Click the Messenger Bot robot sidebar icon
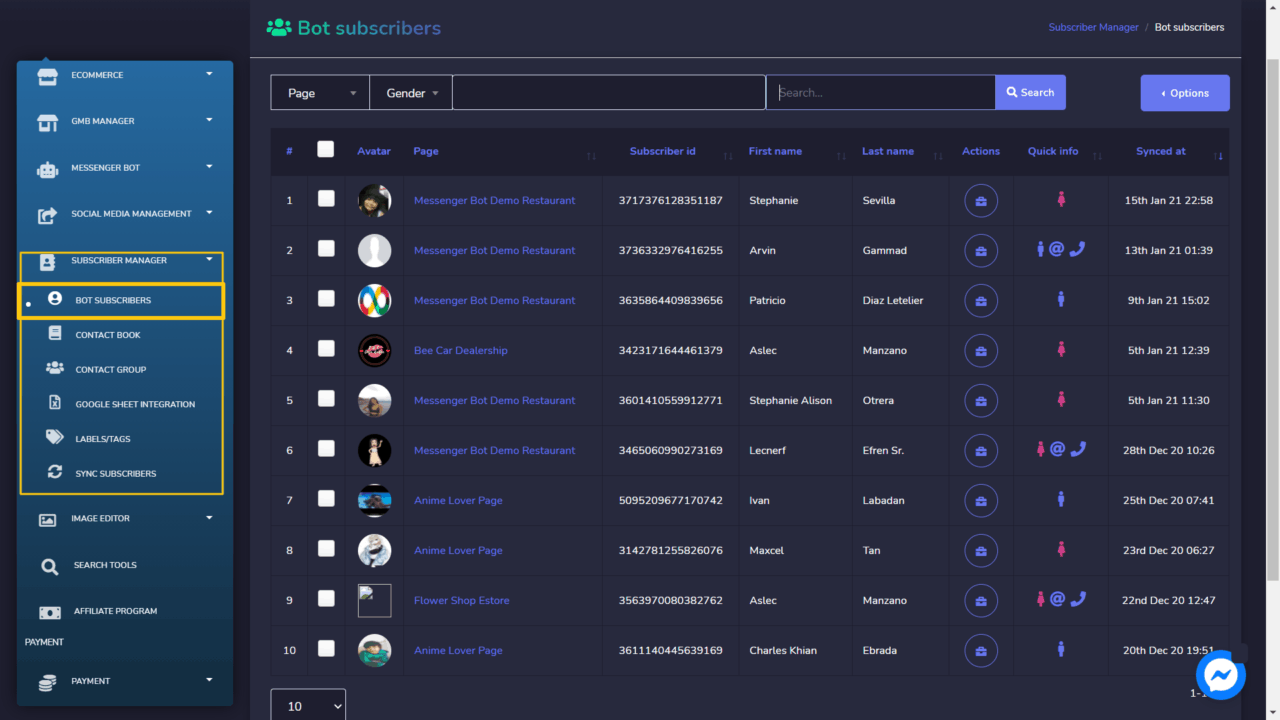The width and height of the screenshot is (1280, 720). tap(47, 169)
